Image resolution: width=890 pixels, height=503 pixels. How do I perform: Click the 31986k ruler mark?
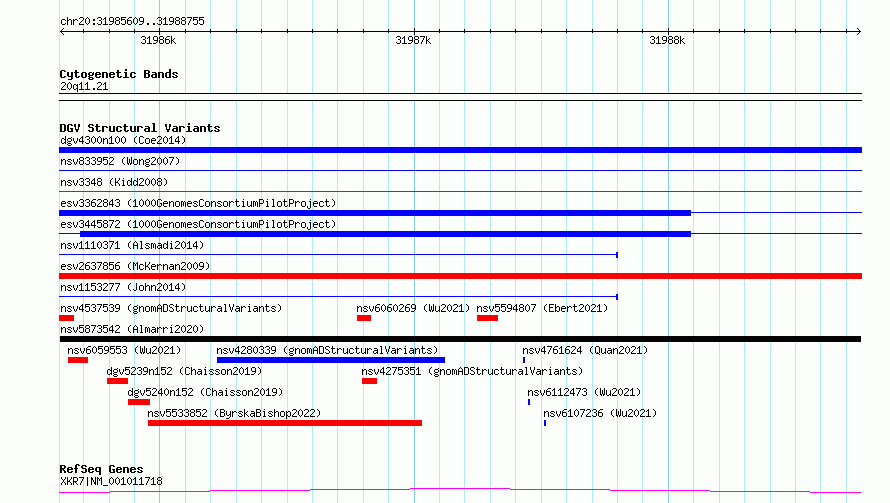(158, 40)
